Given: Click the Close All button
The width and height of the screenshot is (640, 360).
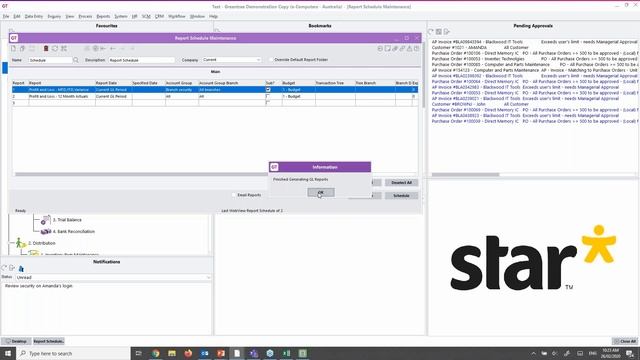Looking at the screenshot, I should coord(625,341).
